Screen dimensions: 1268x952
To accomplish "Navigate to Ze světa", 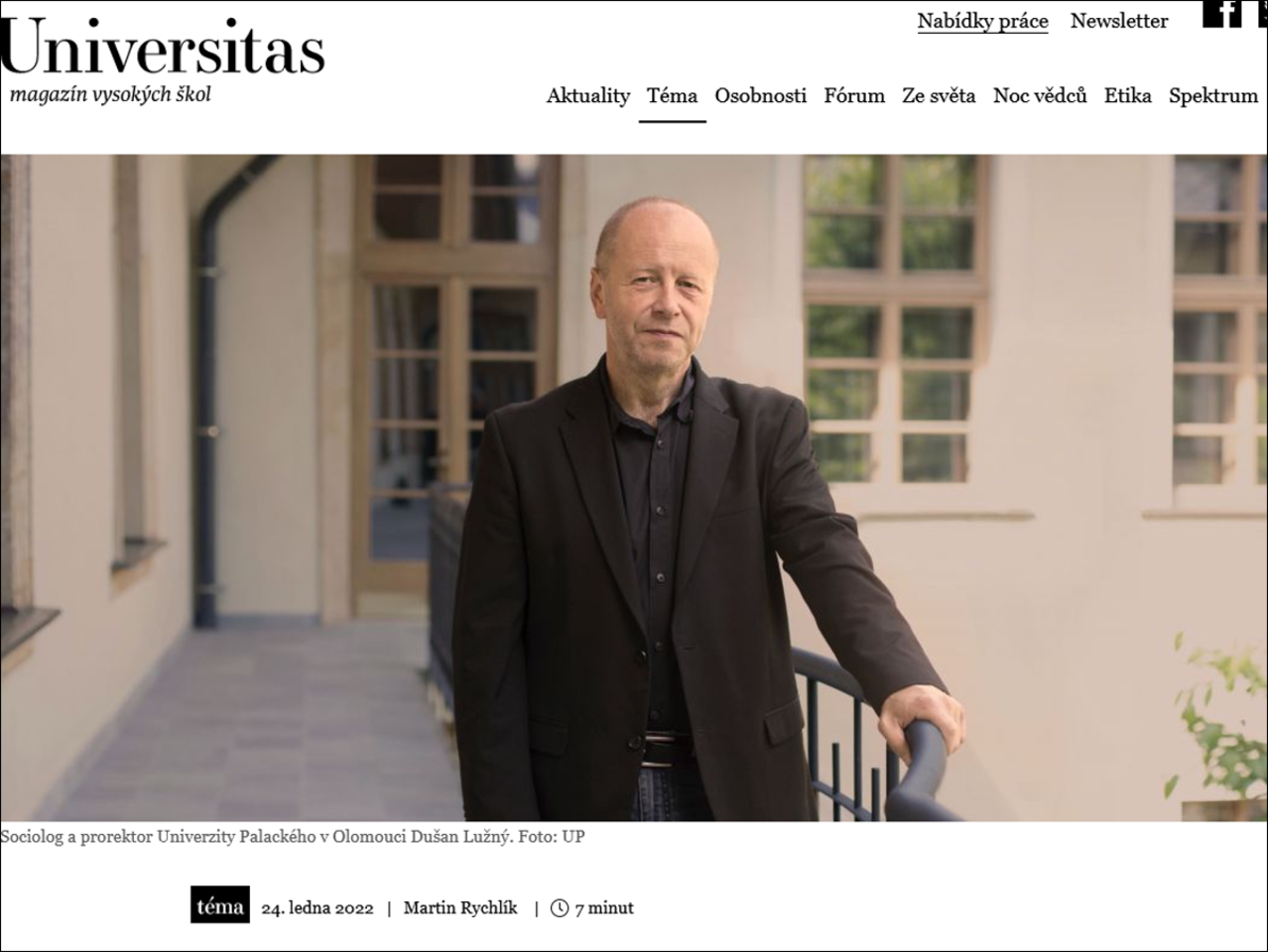I will pos(939,96).
